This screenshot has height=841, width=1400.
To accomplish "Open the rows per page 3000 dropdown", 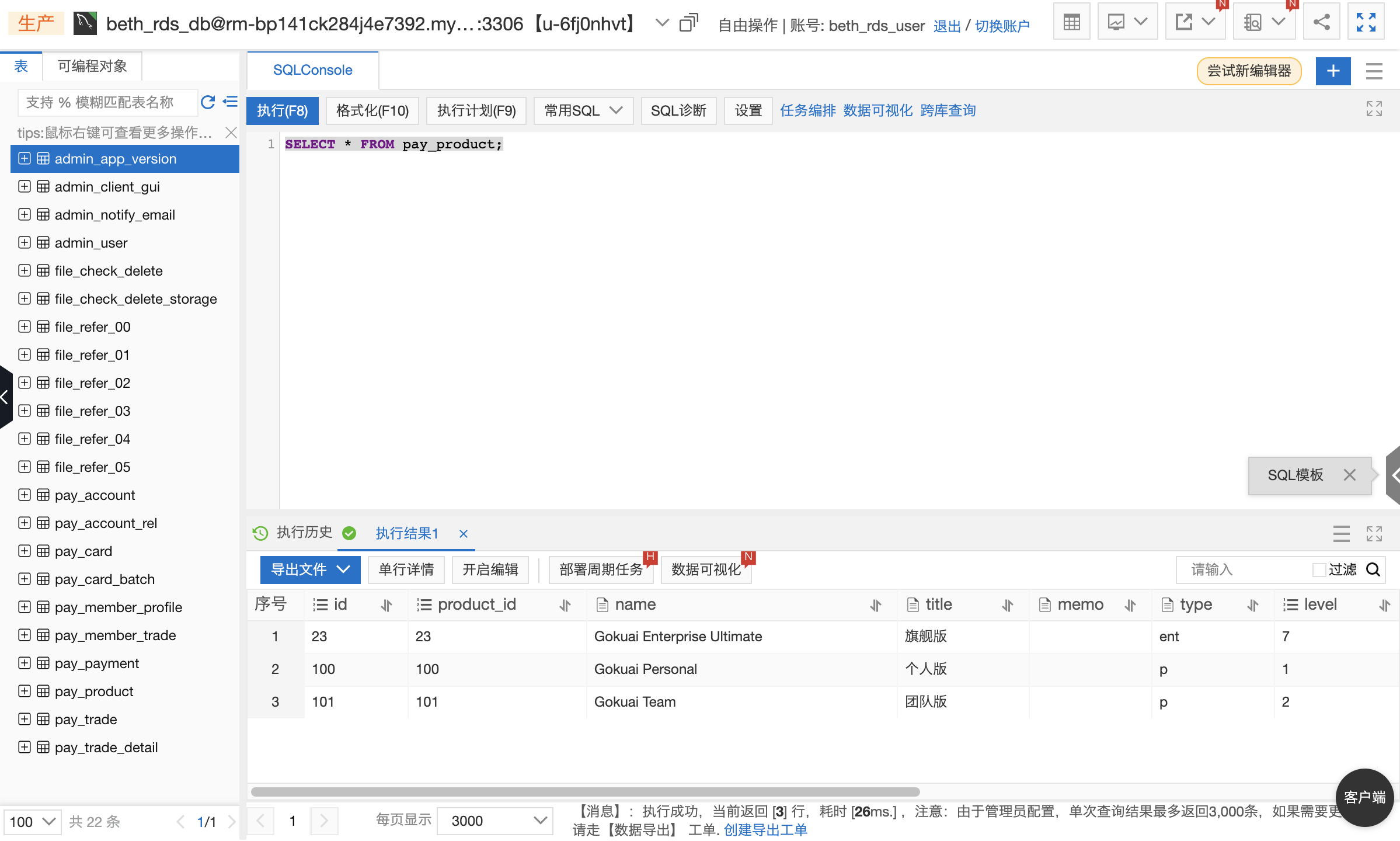I will click(495, 821).
